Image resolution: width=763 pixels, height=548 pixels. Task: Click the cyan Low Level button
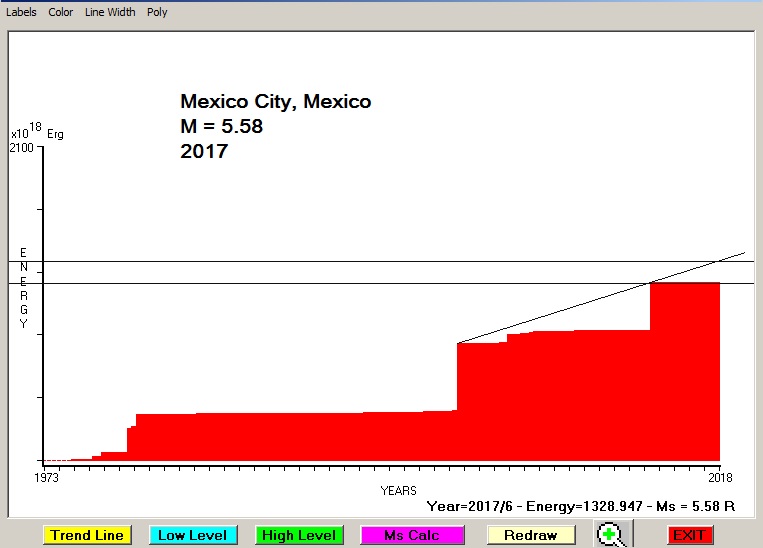[193, 535]
